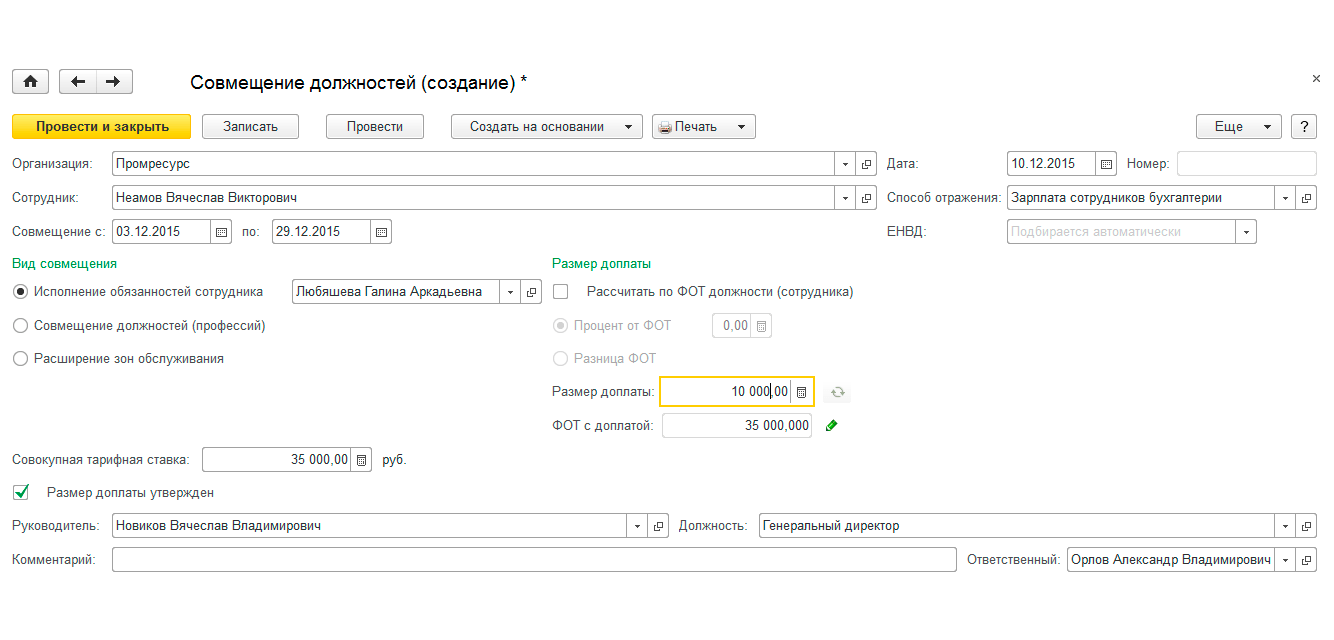Select Расширение зон обслуживания radio option
This screenshot has width=1334, height=640.
click(x=20, y=359)
